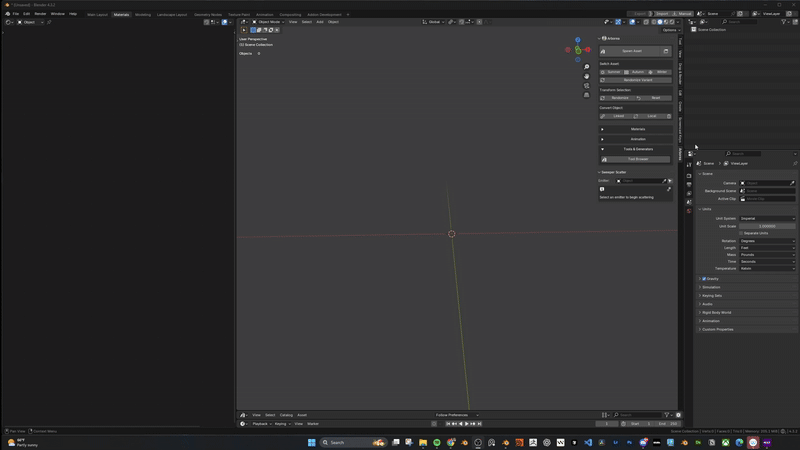Collapse the Tools & Generators subpanel
The height and width of the screenshot is (450, 800).
(635, 149)
